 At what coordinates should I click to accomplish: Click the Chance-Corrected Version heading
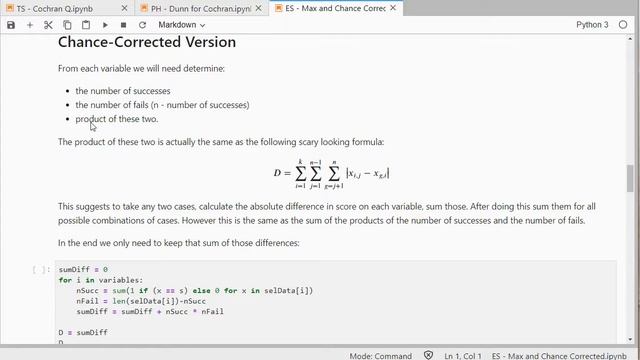pyautogui.click(x=147, y=42)
